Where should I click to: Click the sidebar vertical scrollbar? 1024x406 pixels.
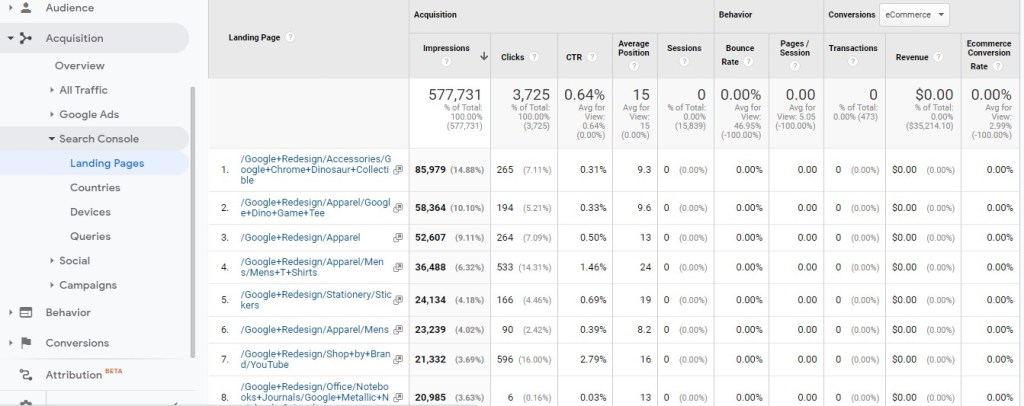[x=193, y=222]
